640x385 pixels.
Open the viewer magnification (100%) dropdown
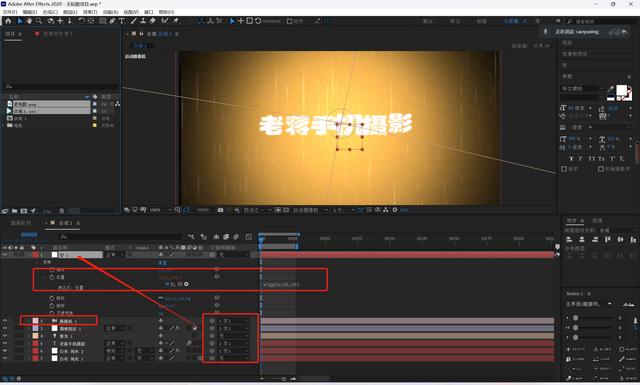[160, 210]
